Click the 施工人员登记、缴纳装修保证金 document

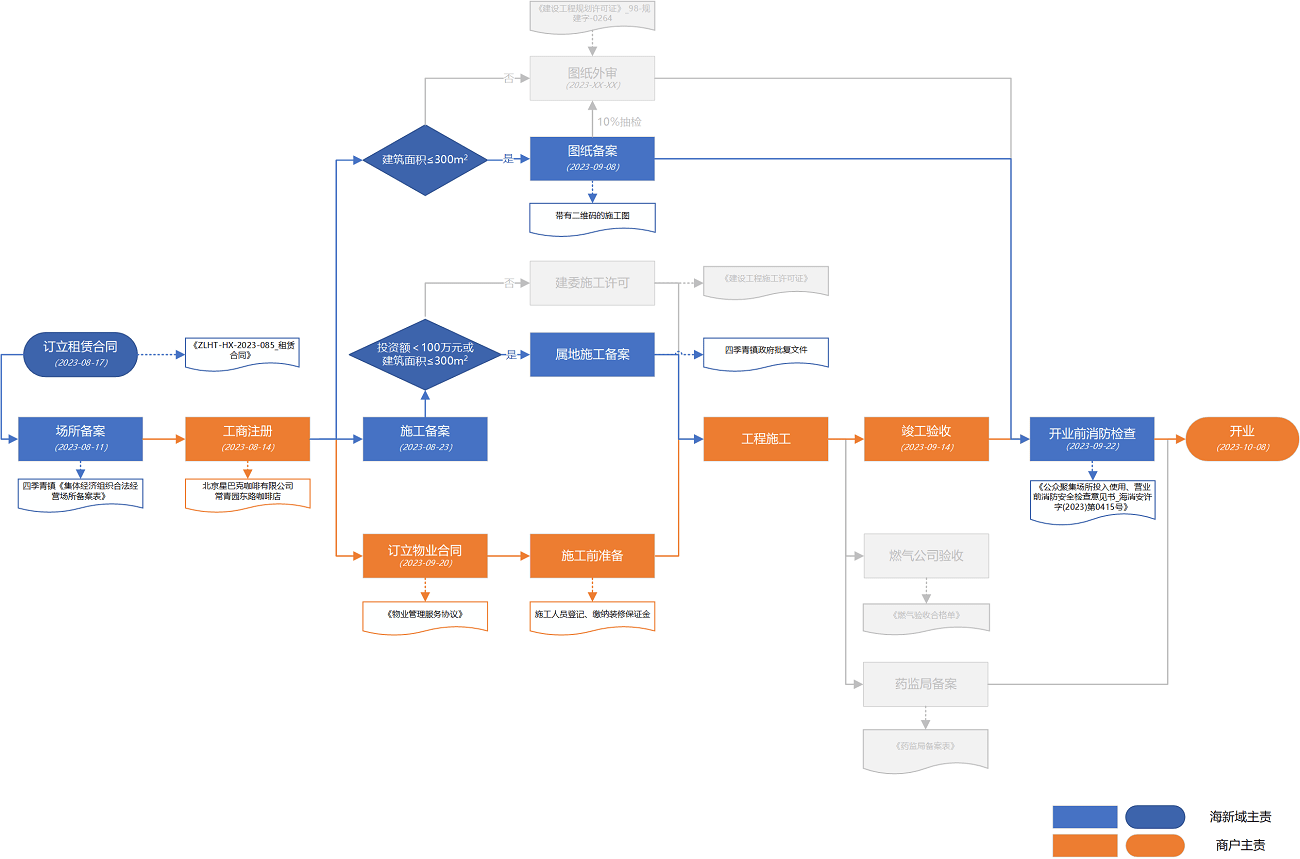click(x=592, y=616)
